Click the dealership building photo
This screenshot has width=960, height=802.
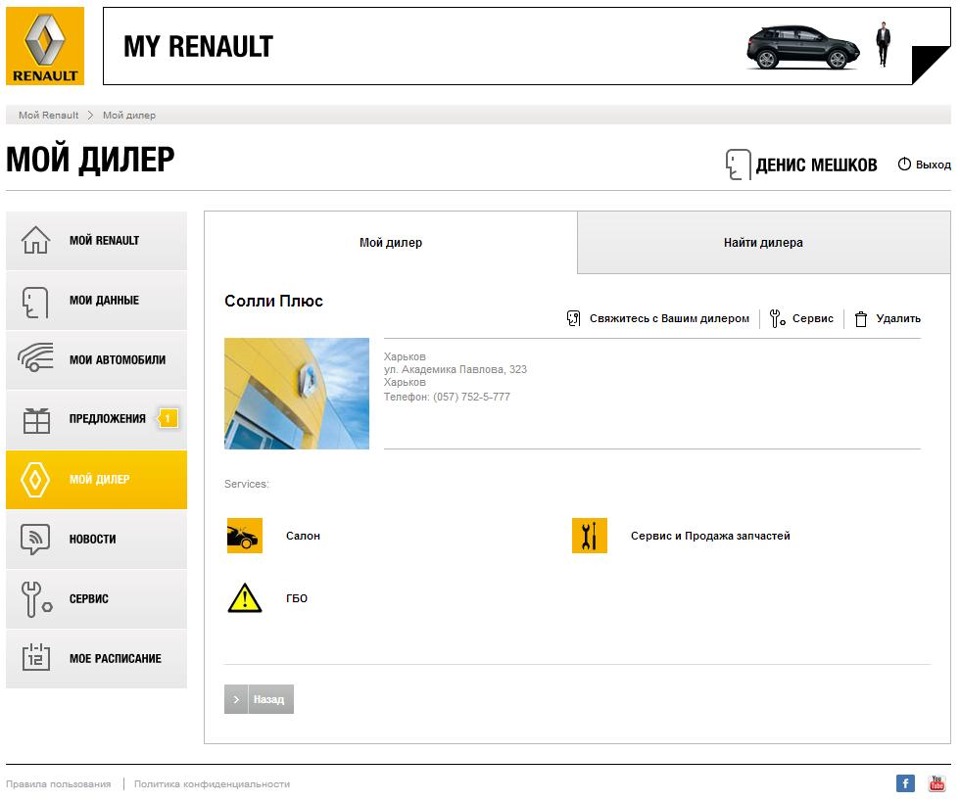[x=296, y=394]
